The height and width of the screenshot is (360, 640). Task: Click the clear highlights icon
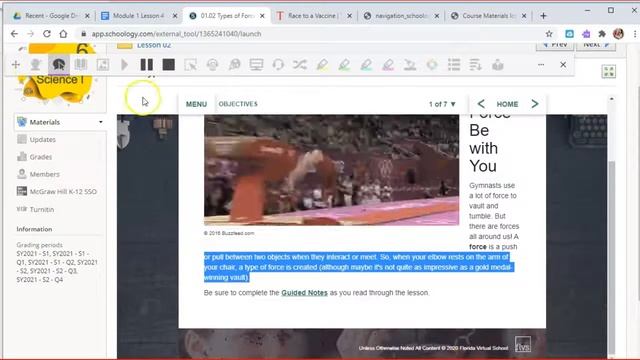pyautogui.click(x=410, y=64)
